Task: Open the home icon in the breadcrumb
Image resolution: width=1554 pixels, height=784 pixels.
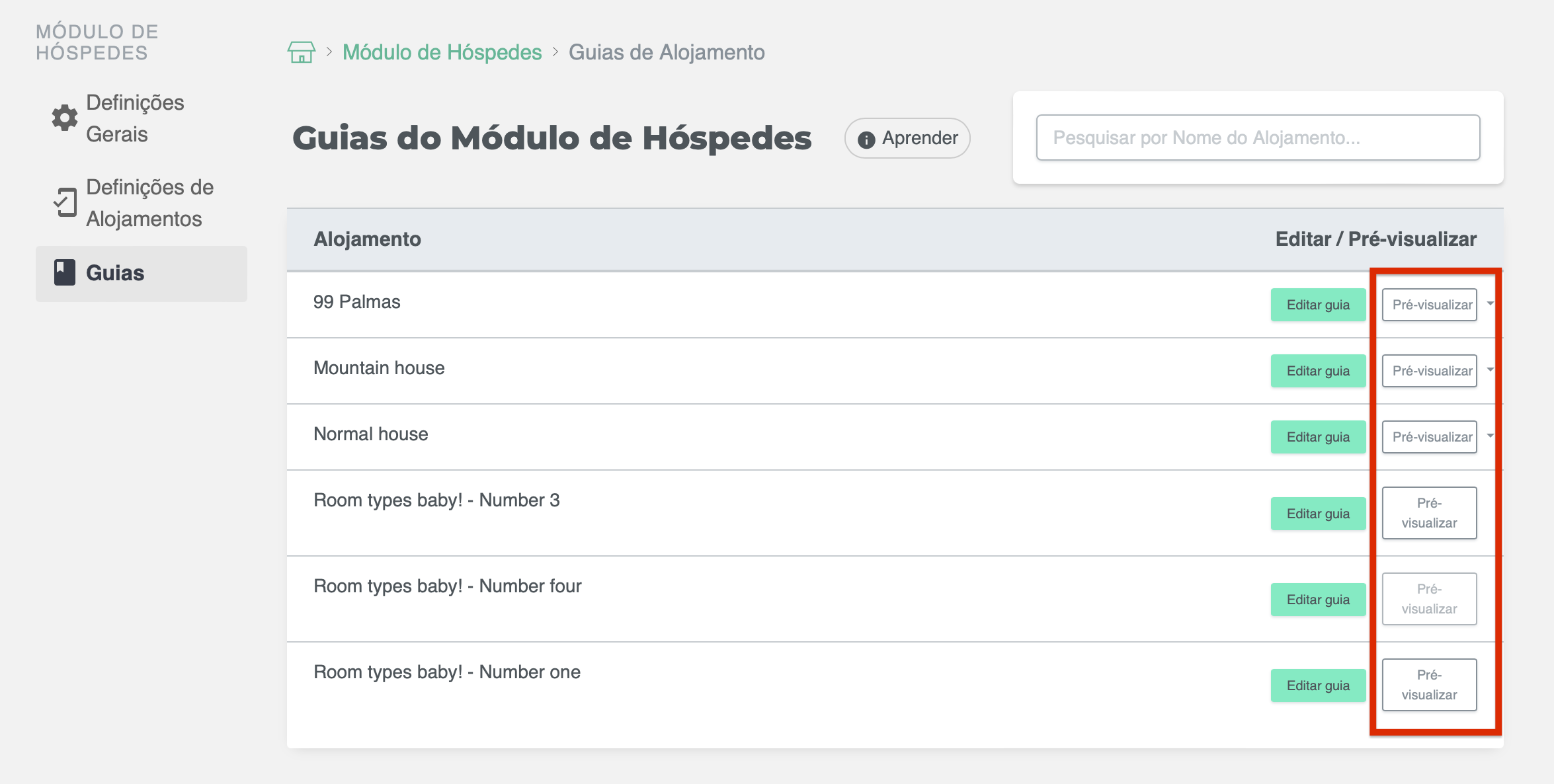Action: (x=302, y=52)
